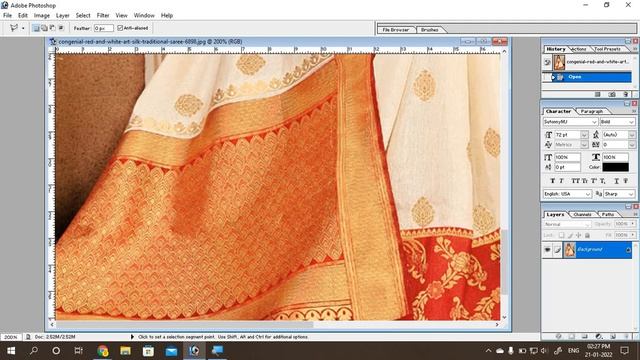The height and width of the screenshot is (360, 640).
Task: Open the tracking value dropdown
Action: tap(631, 145)
